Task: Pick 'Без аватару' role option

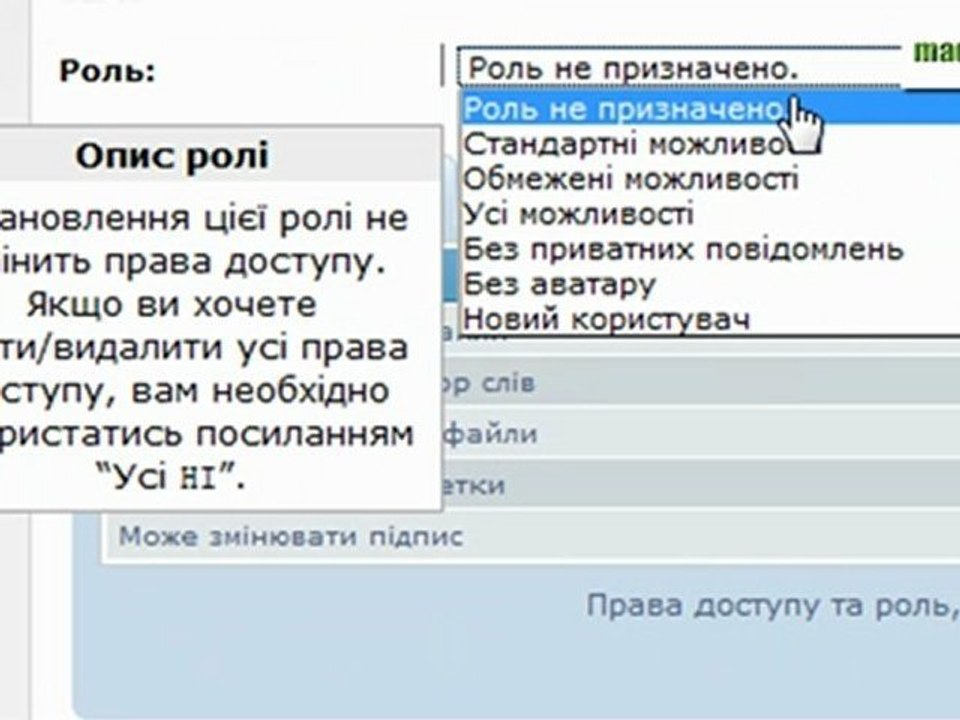Action: (x=711, y=284)
